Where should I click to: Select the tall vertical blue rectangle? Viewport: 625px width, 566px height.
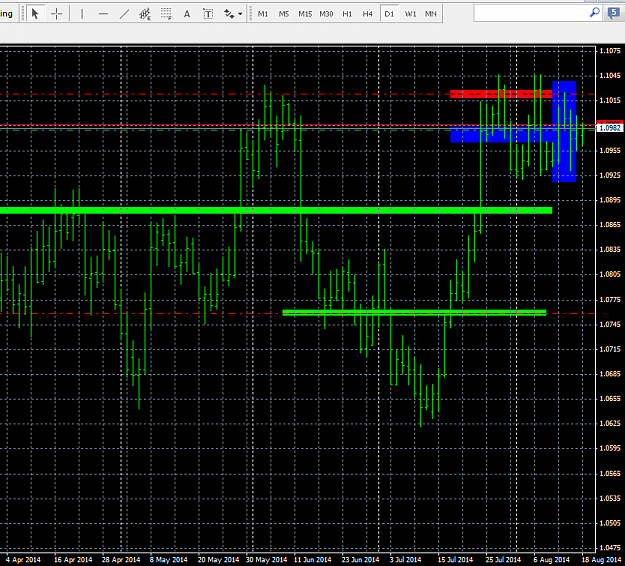pyautogui.click(x=564, y=132)
